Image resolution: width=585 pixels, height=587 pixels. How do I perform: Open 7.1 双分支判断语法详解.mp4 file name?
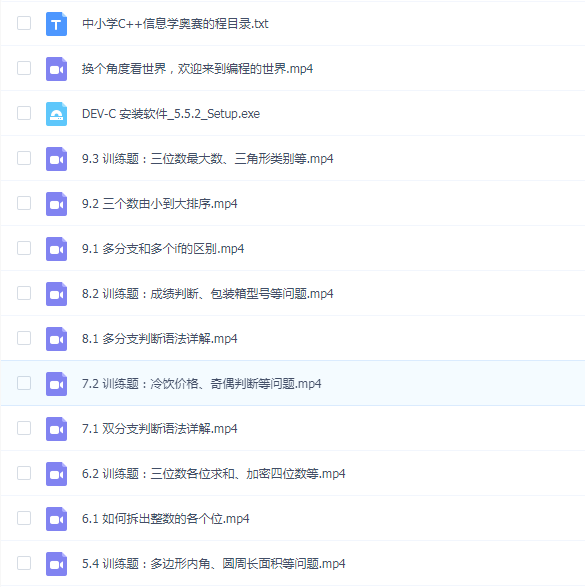coord(159,429)
